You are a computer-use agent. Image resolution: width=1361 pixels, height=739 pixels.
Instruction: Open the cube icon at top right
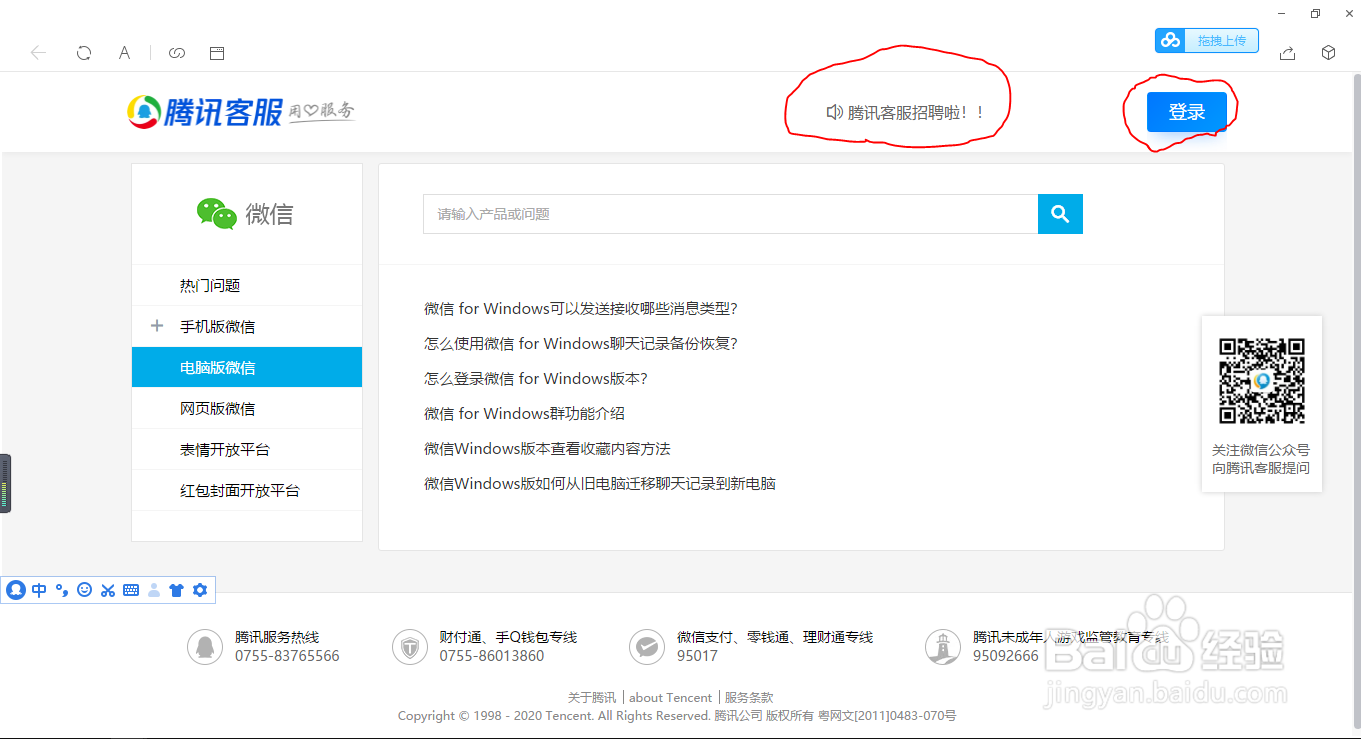(1329, 53)
